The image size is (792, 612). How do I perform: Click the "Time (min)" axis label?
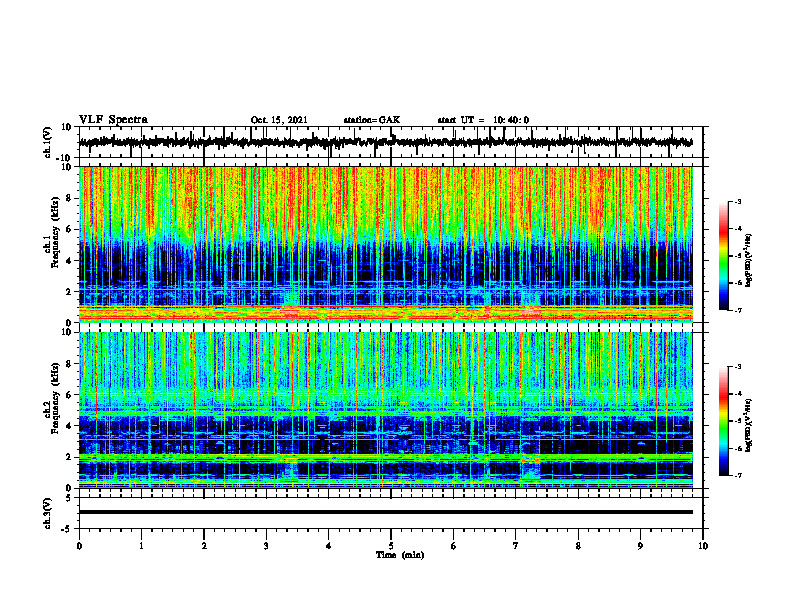point(400,555)
